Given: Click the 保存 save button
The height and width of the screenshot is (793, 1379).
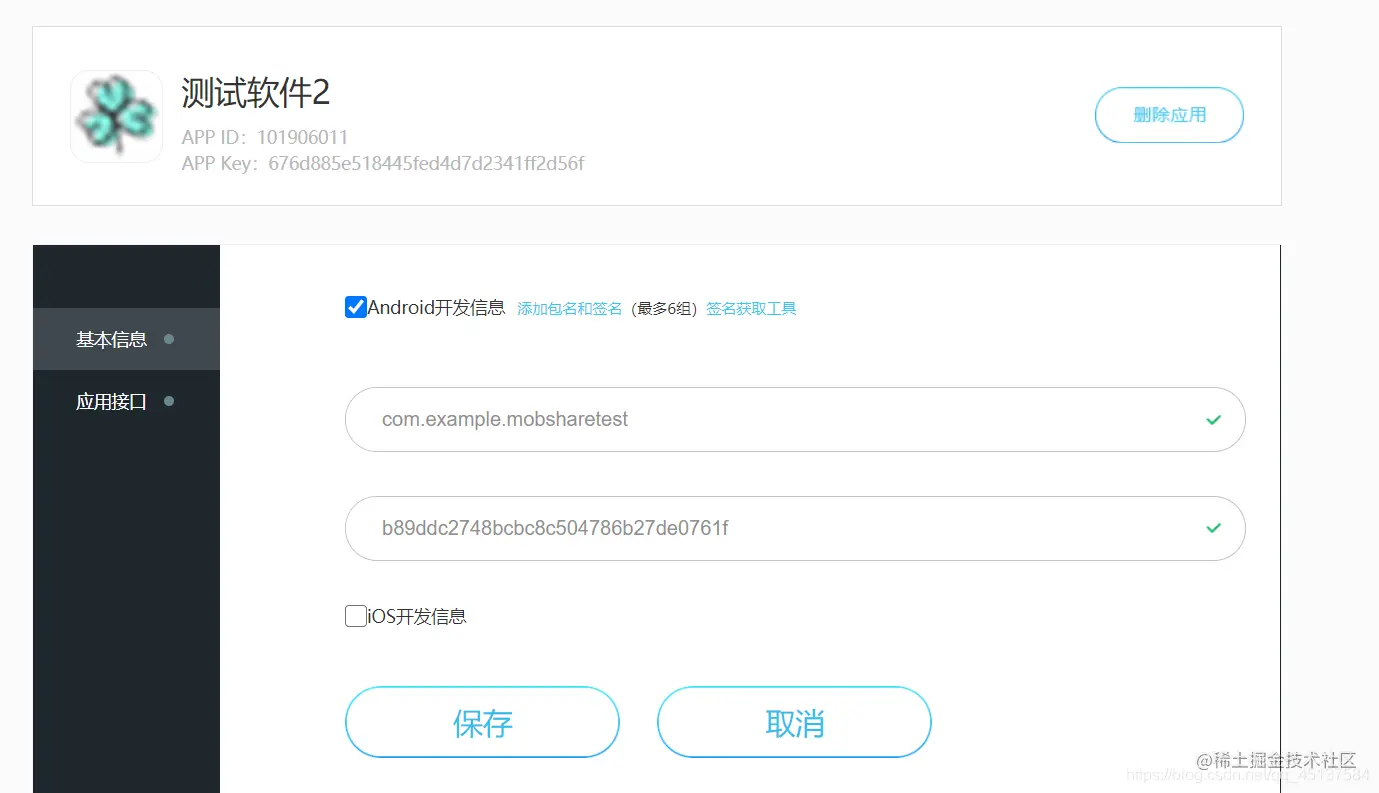Looking at the screenshot, I should click(482, 722).
